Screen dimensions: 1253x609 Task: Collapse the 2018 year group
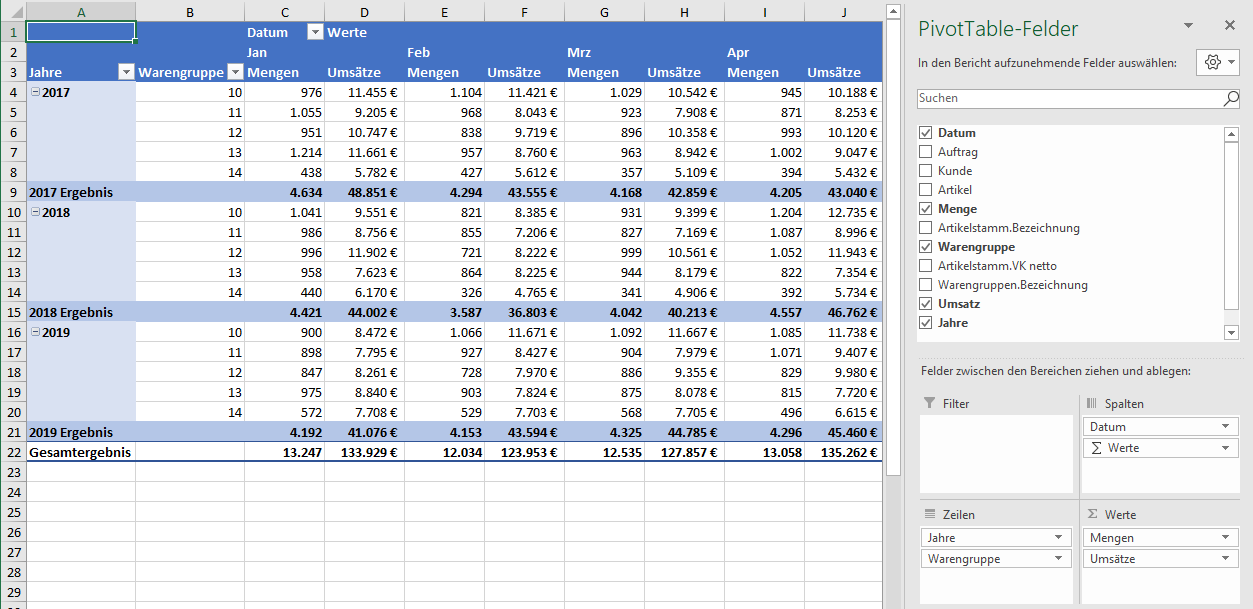[35, 212]
